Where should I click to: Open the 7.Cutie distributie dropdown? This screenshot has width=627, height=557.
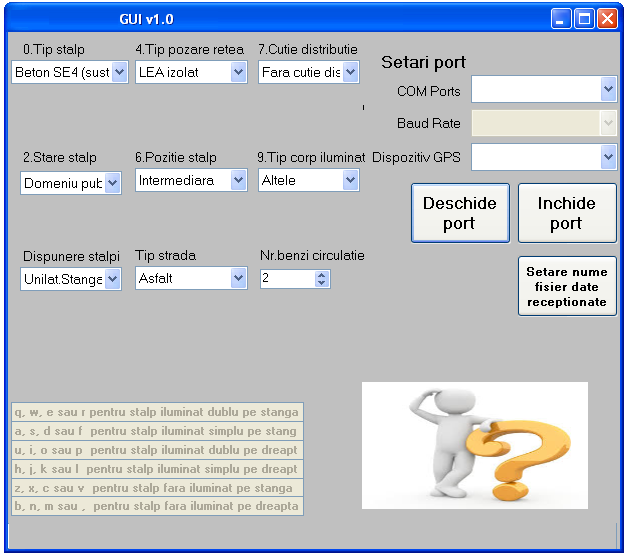pyautogui.click(x=350, y=72)
